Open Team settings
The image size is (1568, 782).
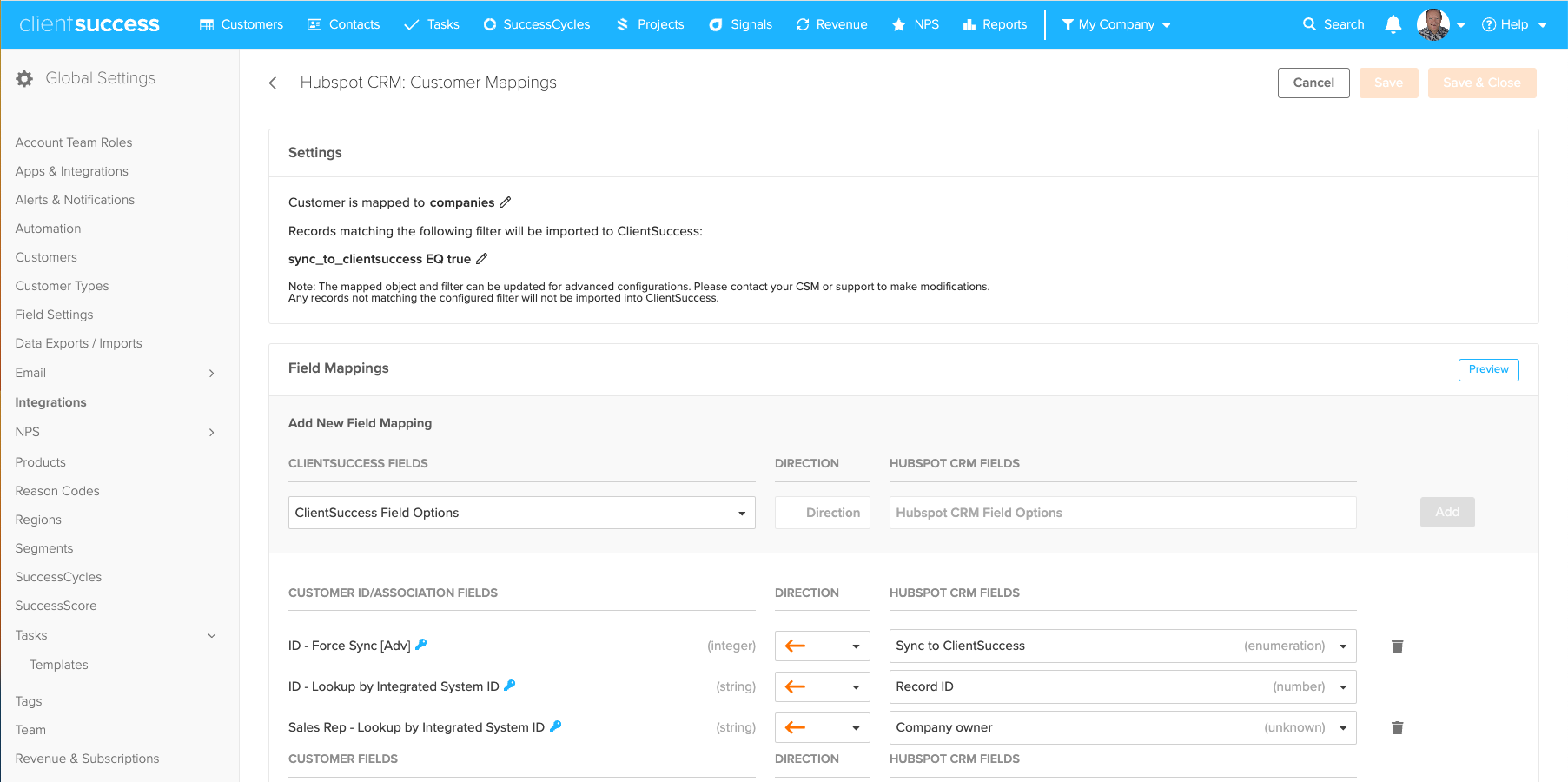click(30, 730)
